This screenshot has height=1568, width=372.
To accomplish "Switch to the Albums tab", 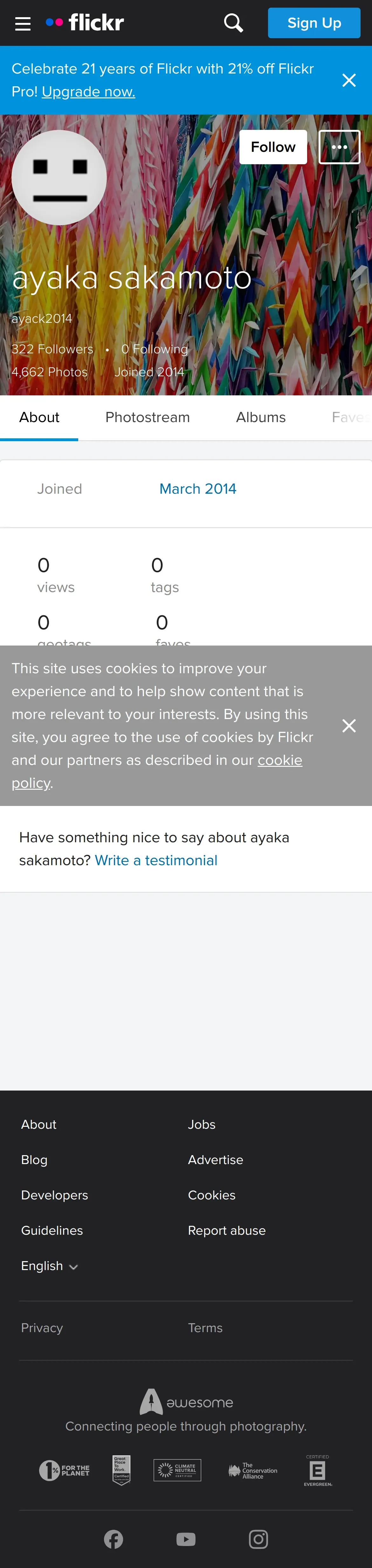I will pyautogui.click(x=261, y=418).
